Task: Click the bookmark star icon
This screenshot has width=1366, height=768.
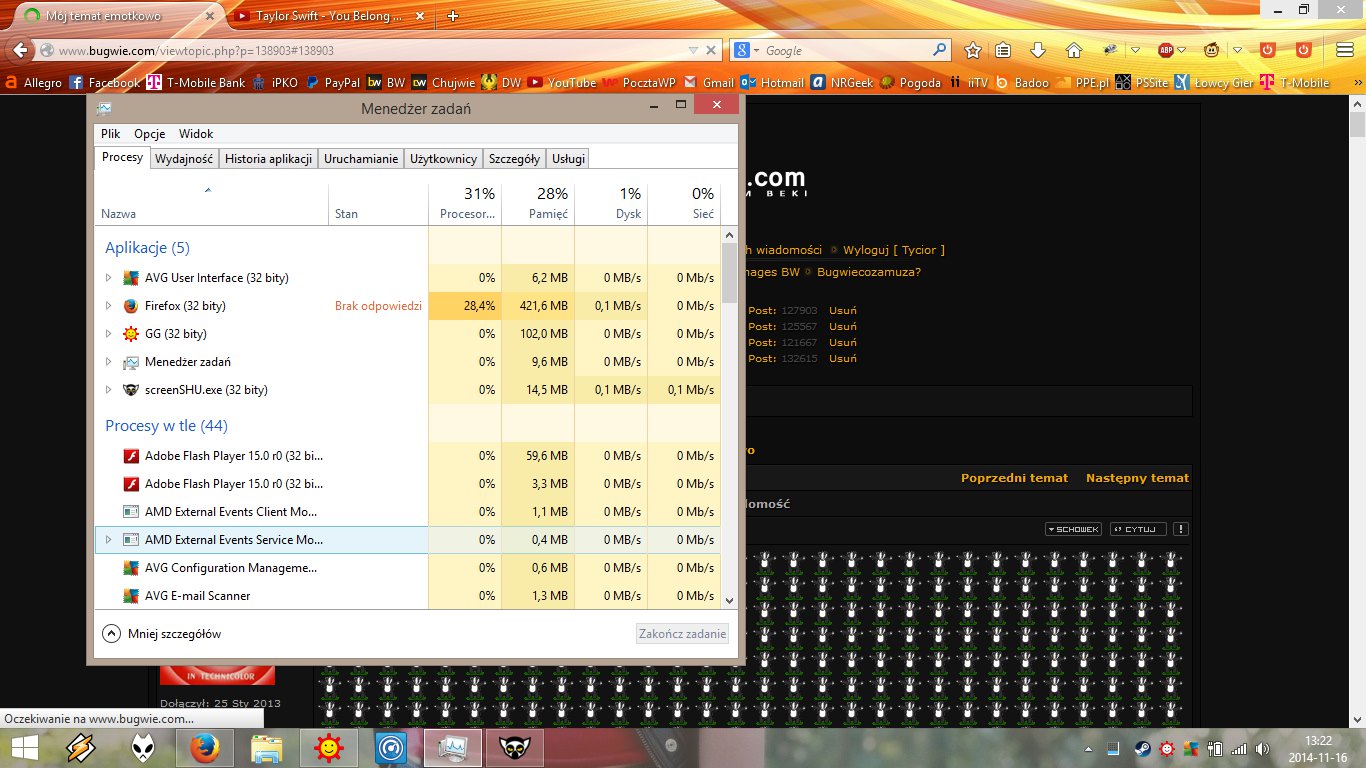Action: click(x=973, y=50)
